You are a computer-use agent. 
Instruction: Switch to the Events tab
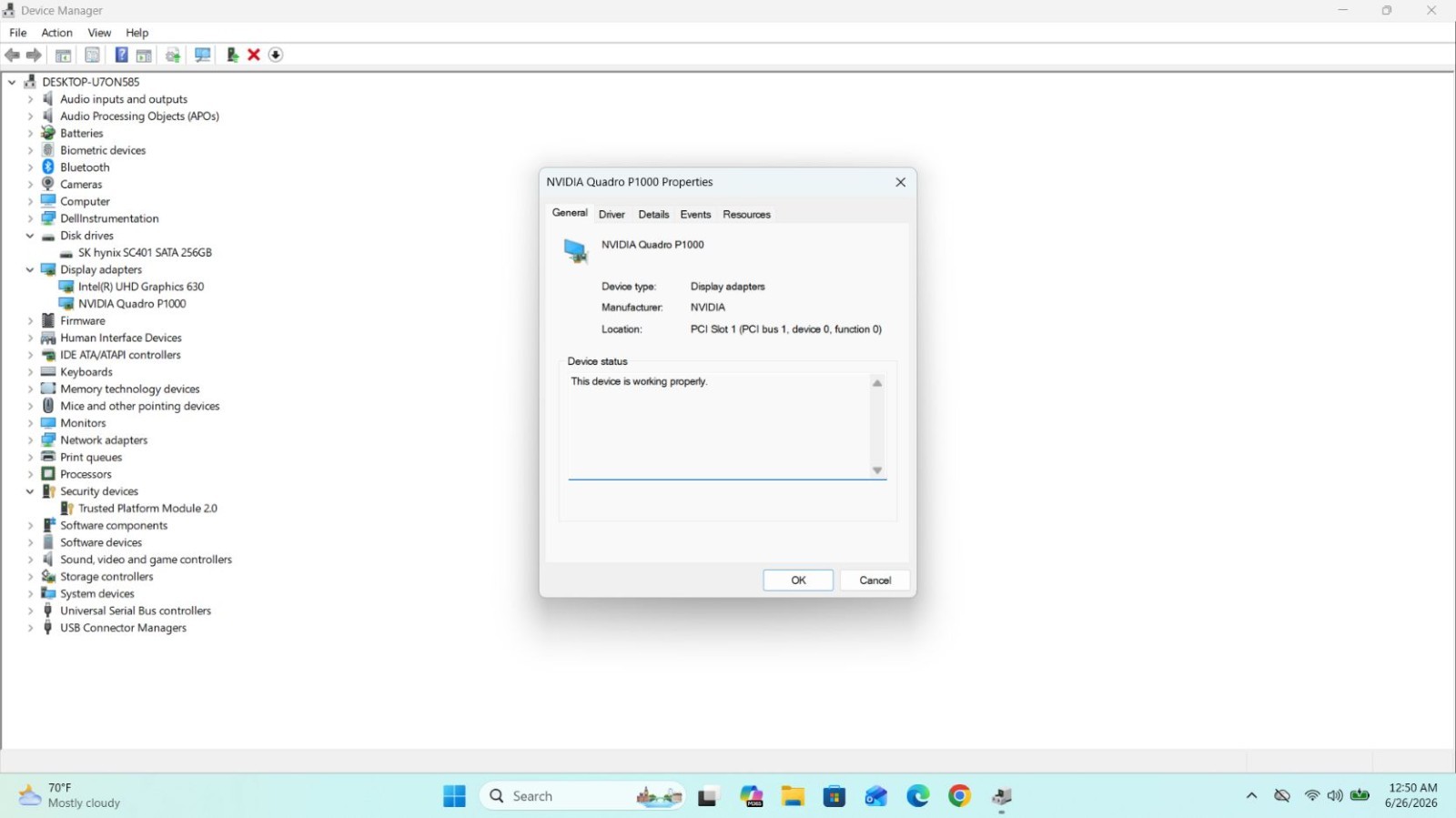(695, 215)
